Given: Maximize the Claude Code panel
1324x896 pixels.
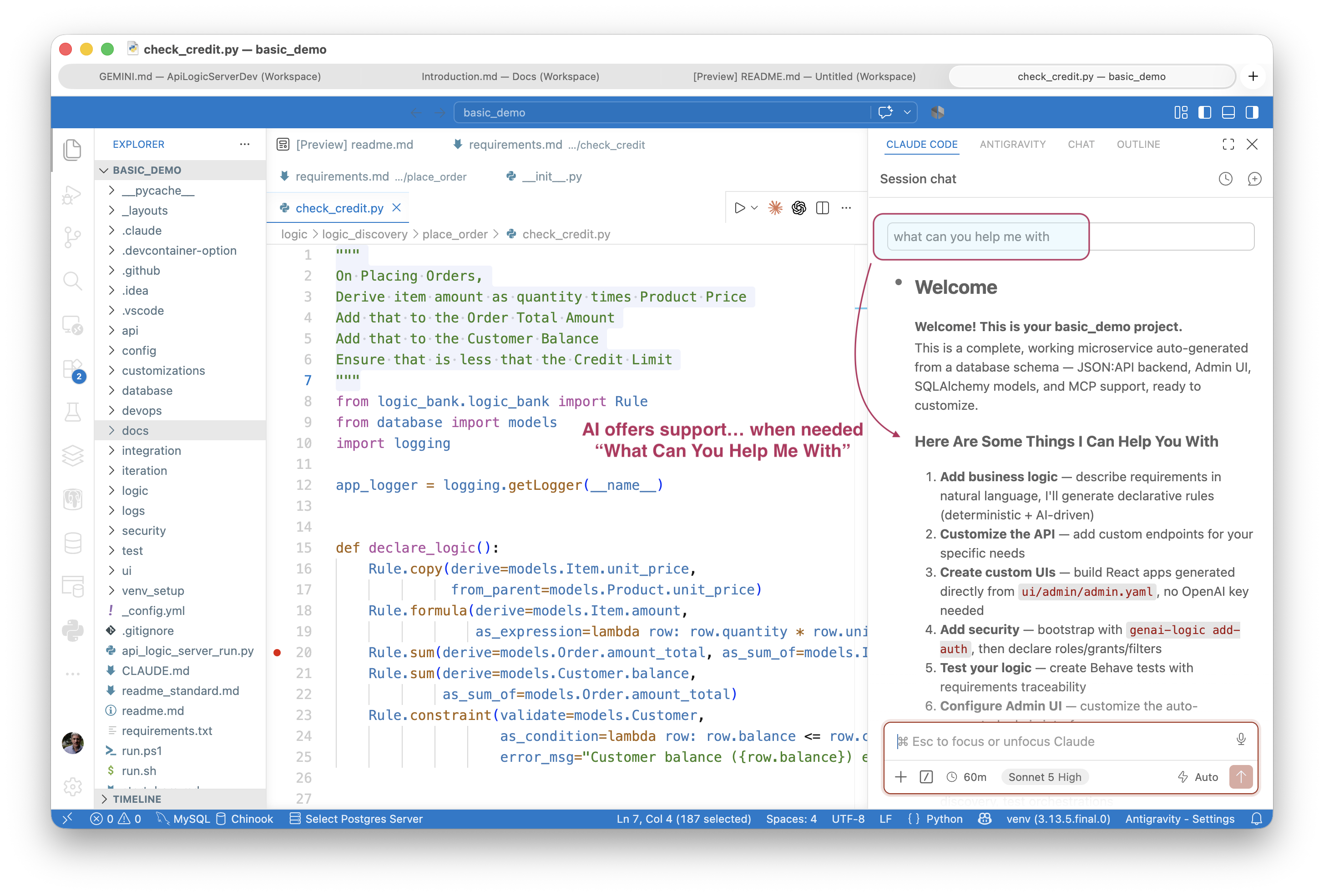Looking at the screenshot, I should (x=1228, y=145).
